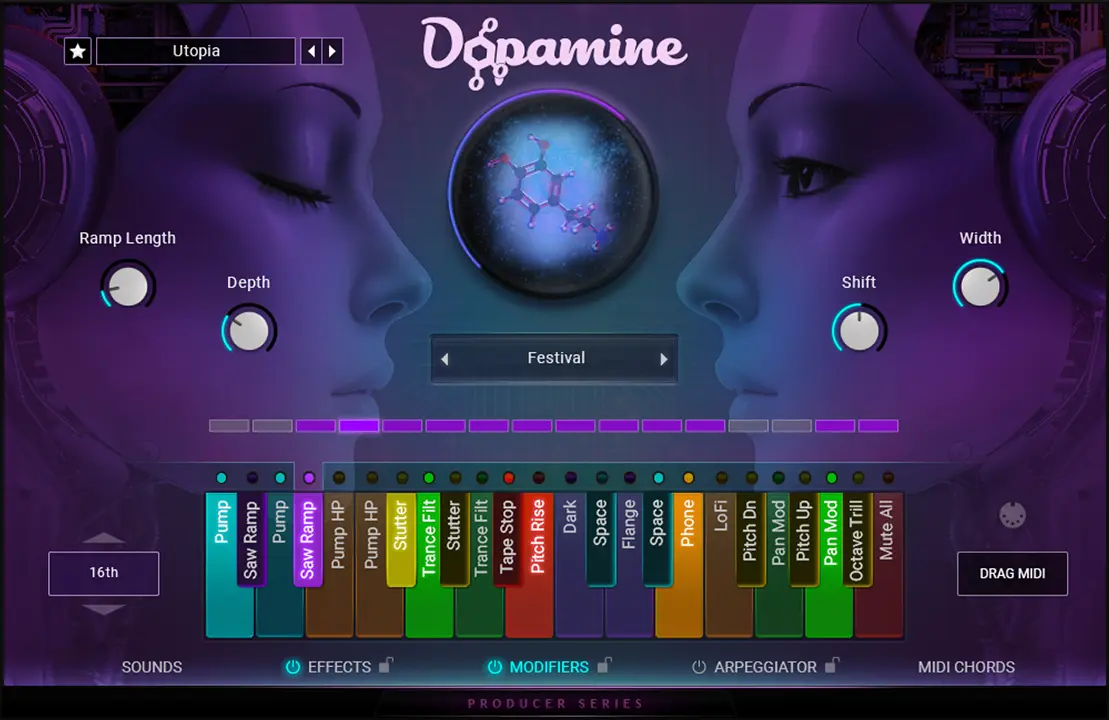Click the lock icon beside MODIFIERS
Viewport: 1109px width, 720px height.
click(604, 666)
